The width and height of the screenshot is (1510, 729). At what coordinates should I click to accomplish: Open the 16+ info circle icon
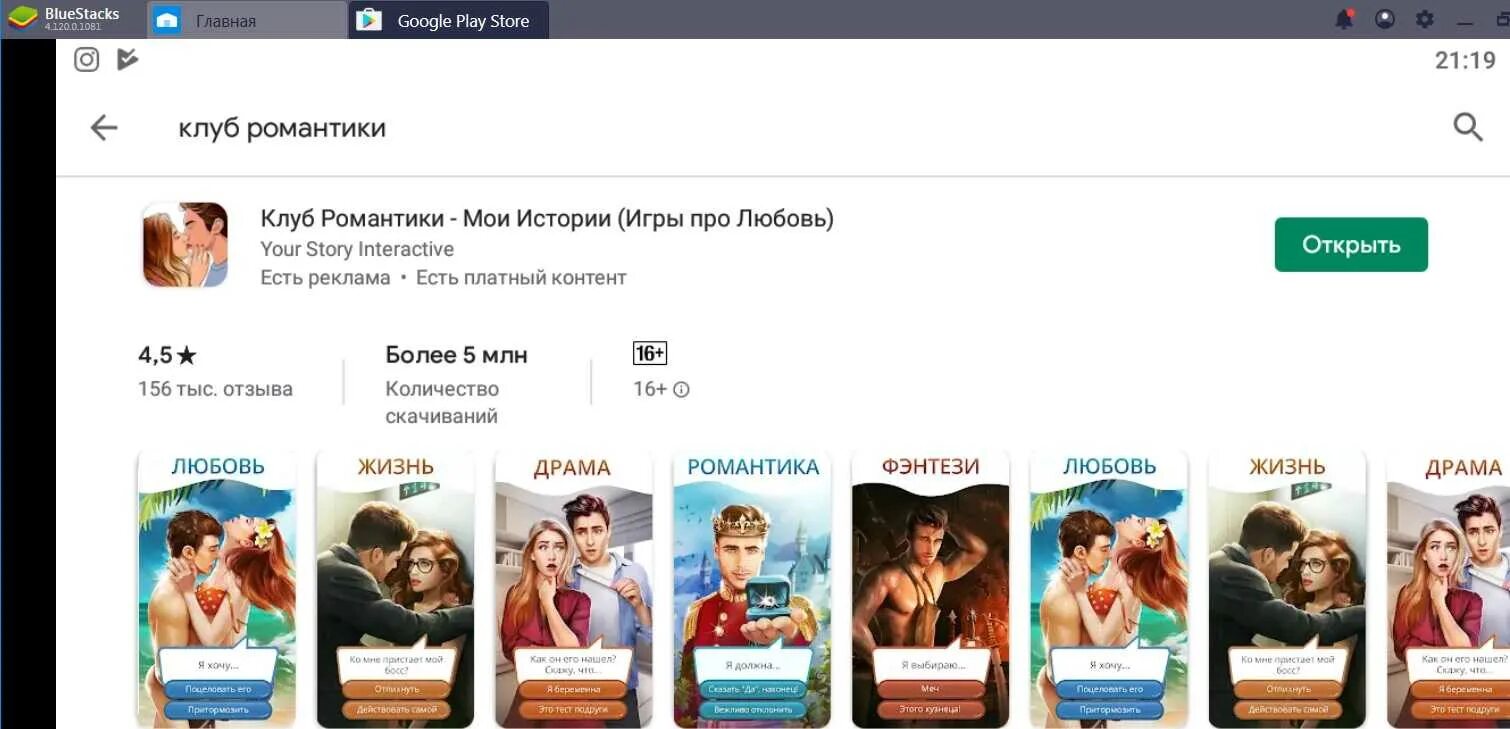pyautogui.click(x=681, y=390)
